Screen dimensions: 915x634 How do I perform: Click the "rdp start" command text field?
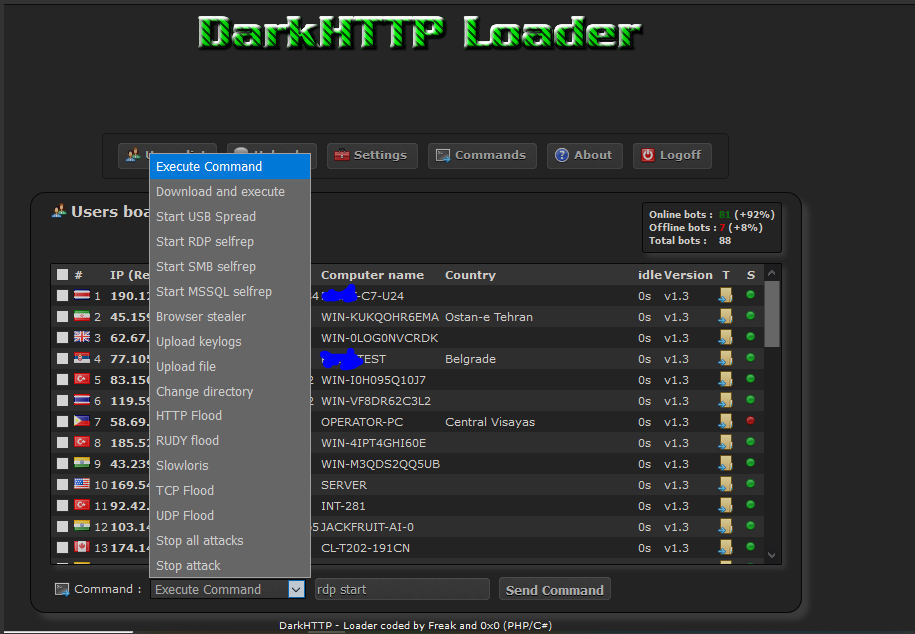(401, 590)
